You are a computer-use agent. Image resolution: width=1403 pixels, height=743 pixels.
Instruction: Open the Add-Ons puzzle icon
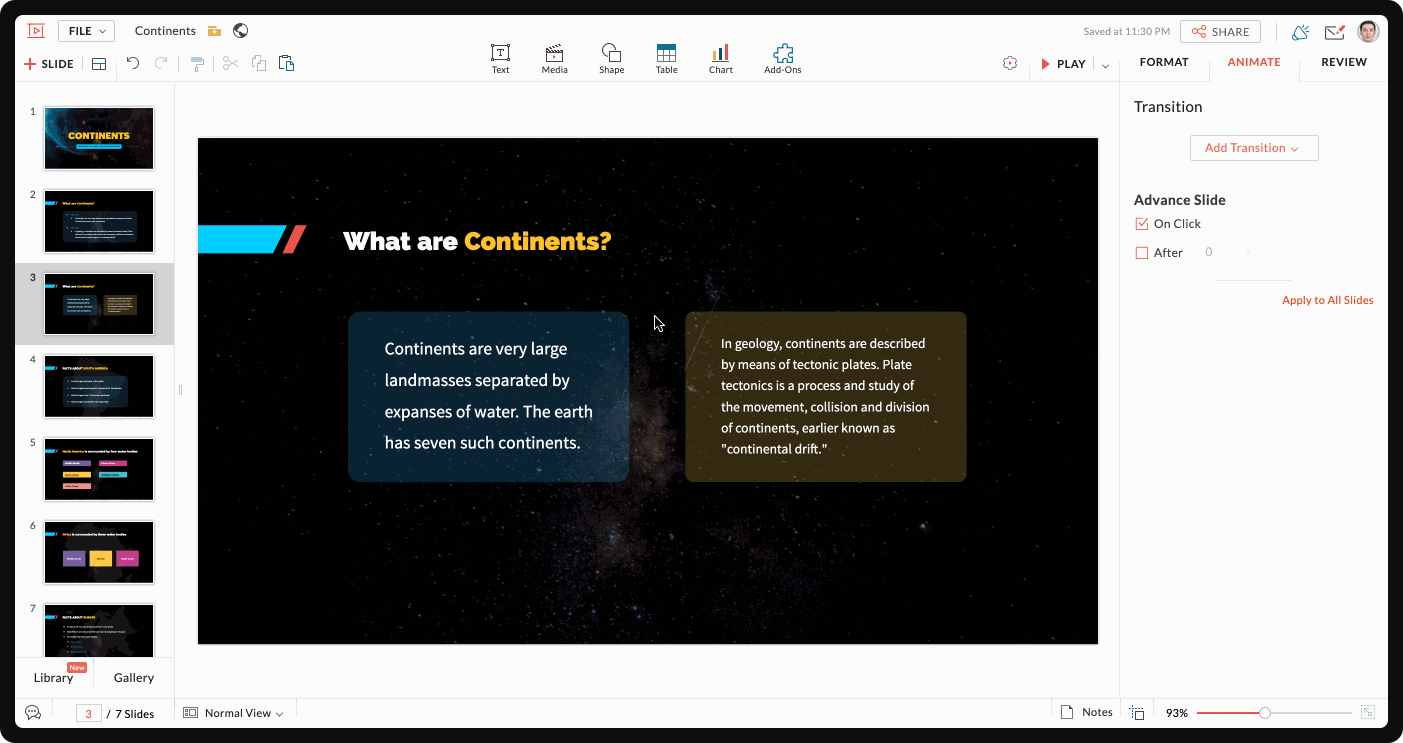point(782,54)
